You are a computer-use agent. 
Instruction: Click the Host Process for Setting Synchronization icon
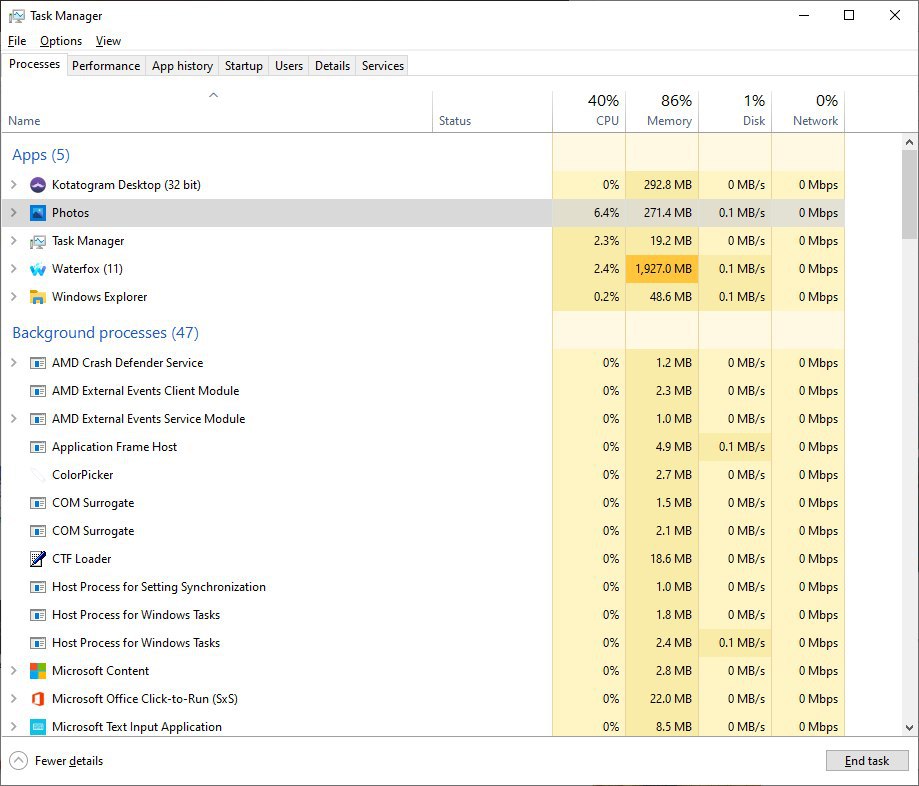(38, 587)
